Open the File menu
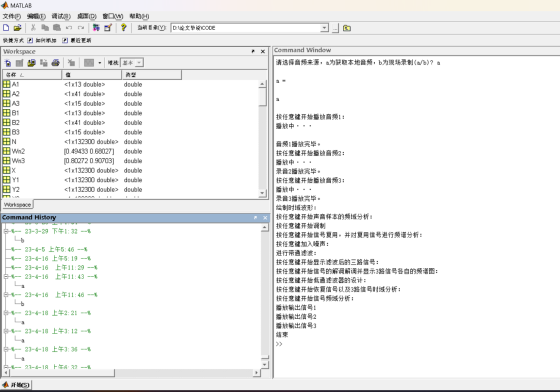This screenshot has height=392, width=560. coord(12,16)
